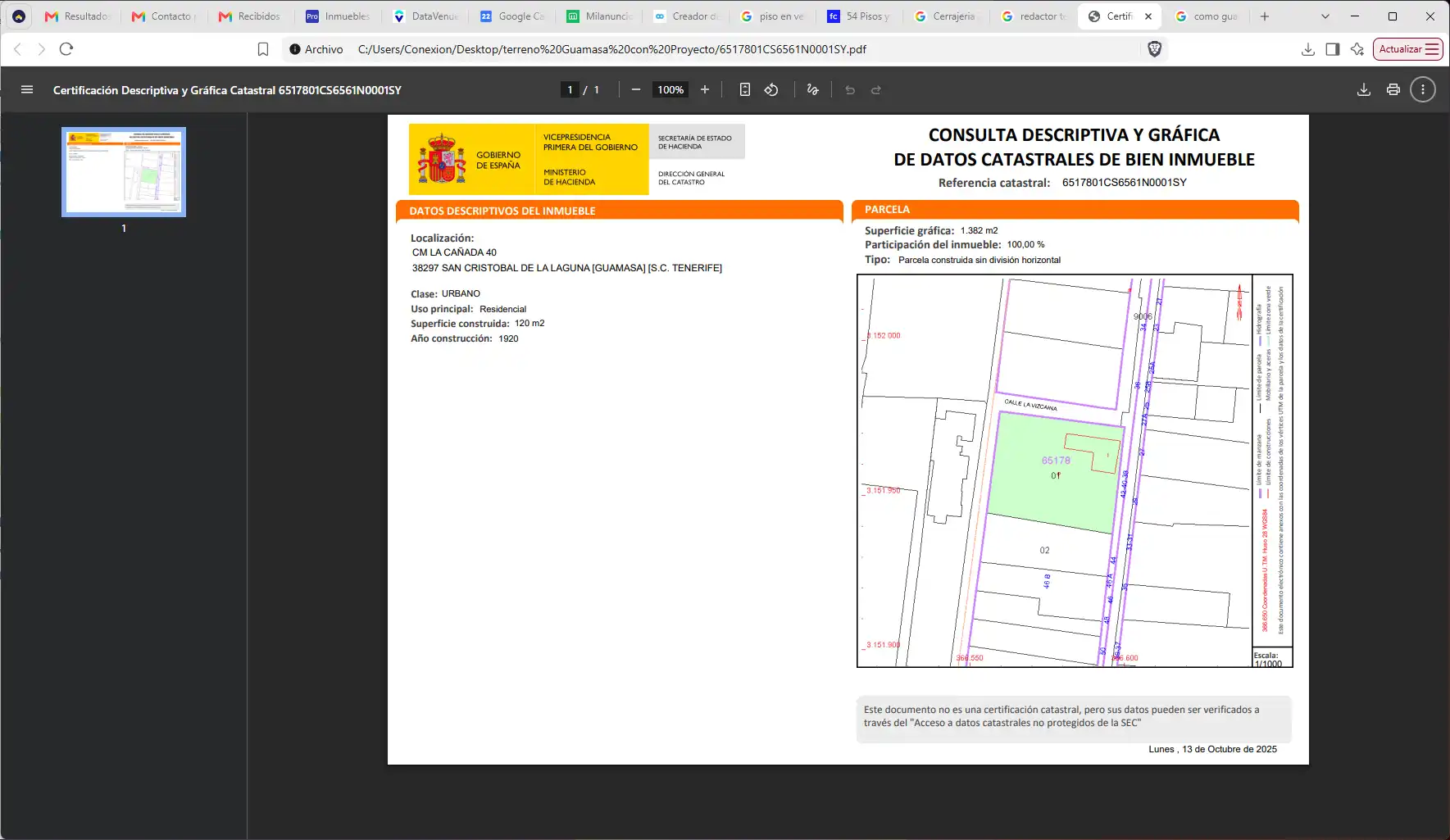Viewport: 1450px width, 840px height.
Task: Toggle the browser sidebar panel
Action: (x=1333, y=49)
